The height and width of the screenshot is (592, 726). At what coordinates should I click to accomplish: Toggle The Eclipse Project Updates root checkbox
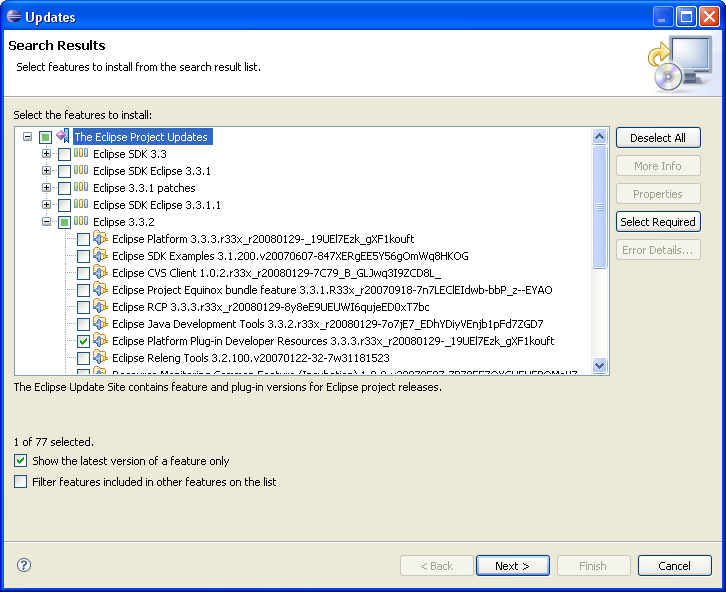click(x=45, y=137)
